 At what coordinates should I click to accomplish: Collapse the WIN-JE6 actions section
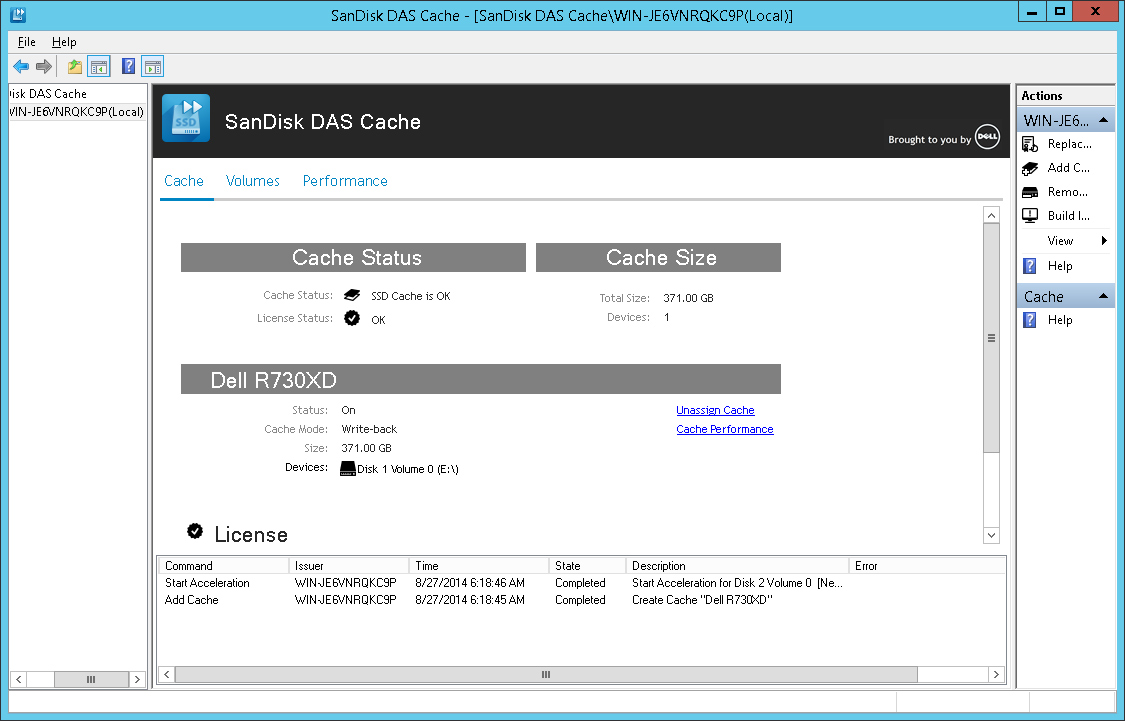[x=1103, y=120]
